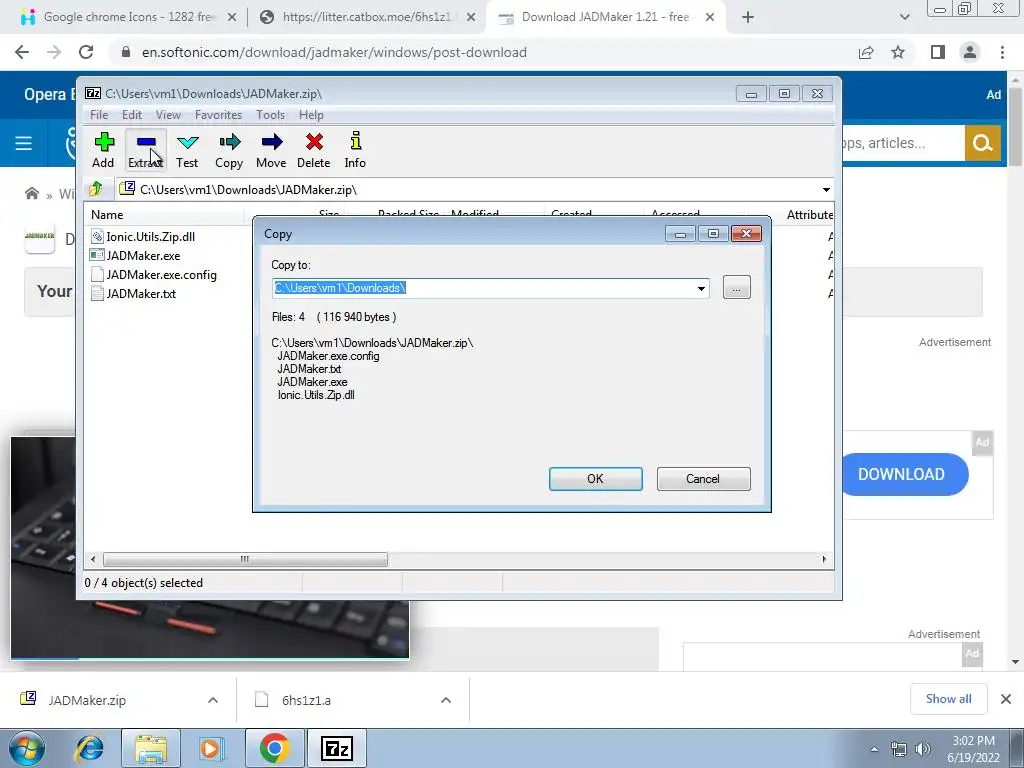Open Chrome tab search chevron
This screenshot has height=768, width=1024.
[904, 18]
